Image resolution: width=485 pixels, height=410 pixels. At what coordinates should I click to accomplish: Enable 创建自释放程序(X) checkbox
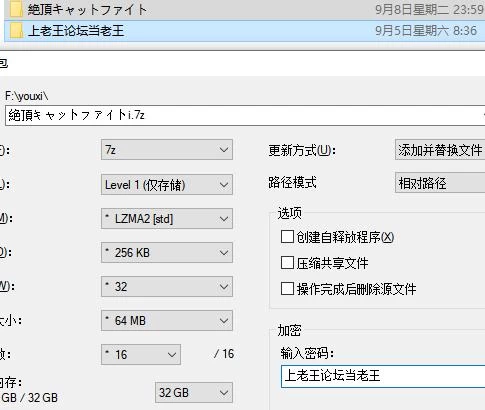click(x=287, y=237)
